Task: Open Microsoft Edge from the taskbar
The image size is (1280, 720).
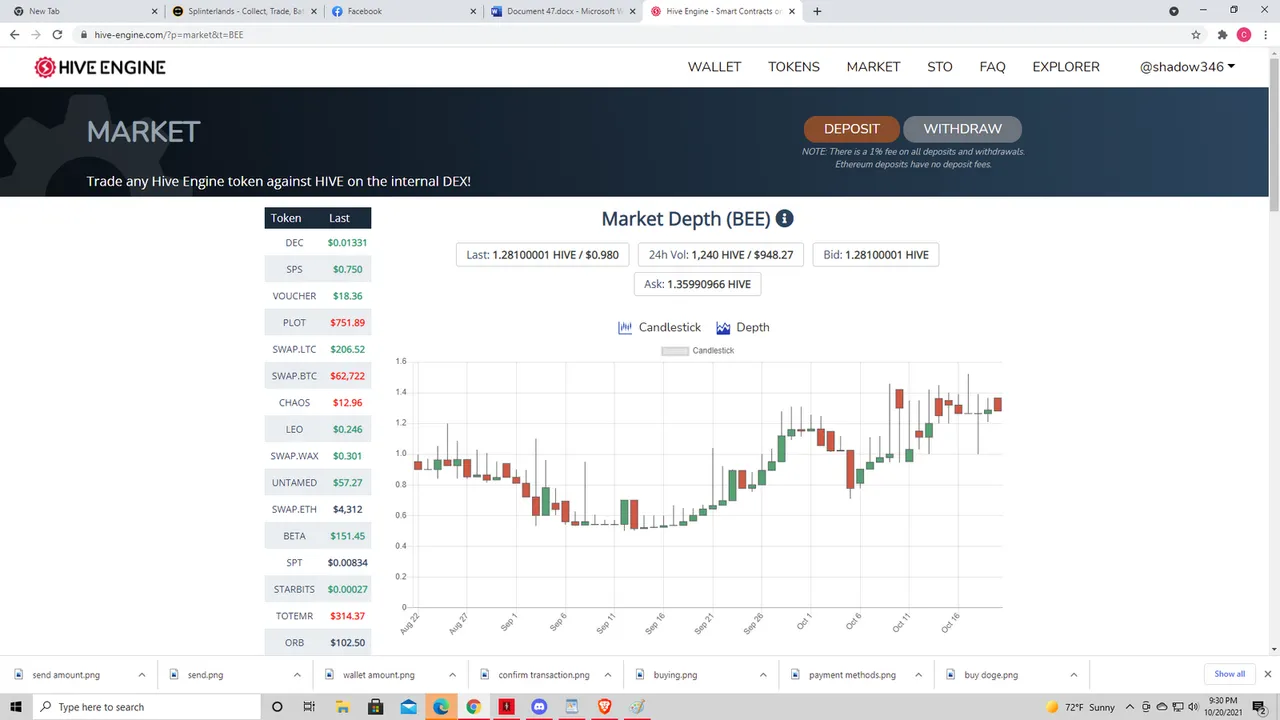Action: (441, 707)
